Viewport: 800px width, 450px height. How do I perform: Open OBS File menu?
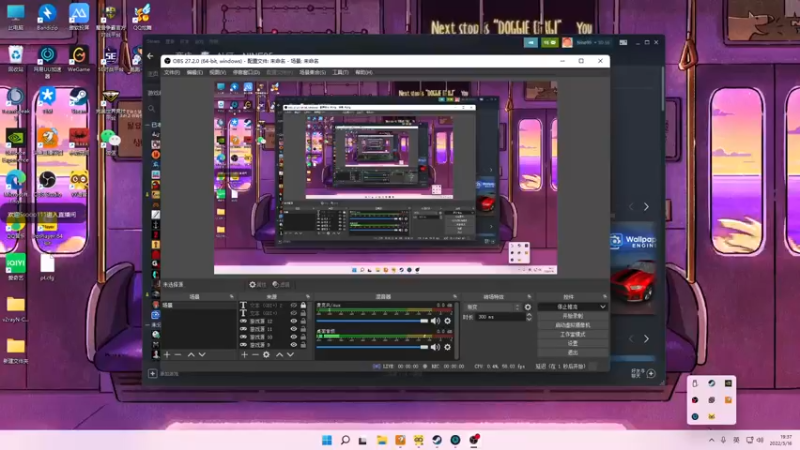point(171,72)
